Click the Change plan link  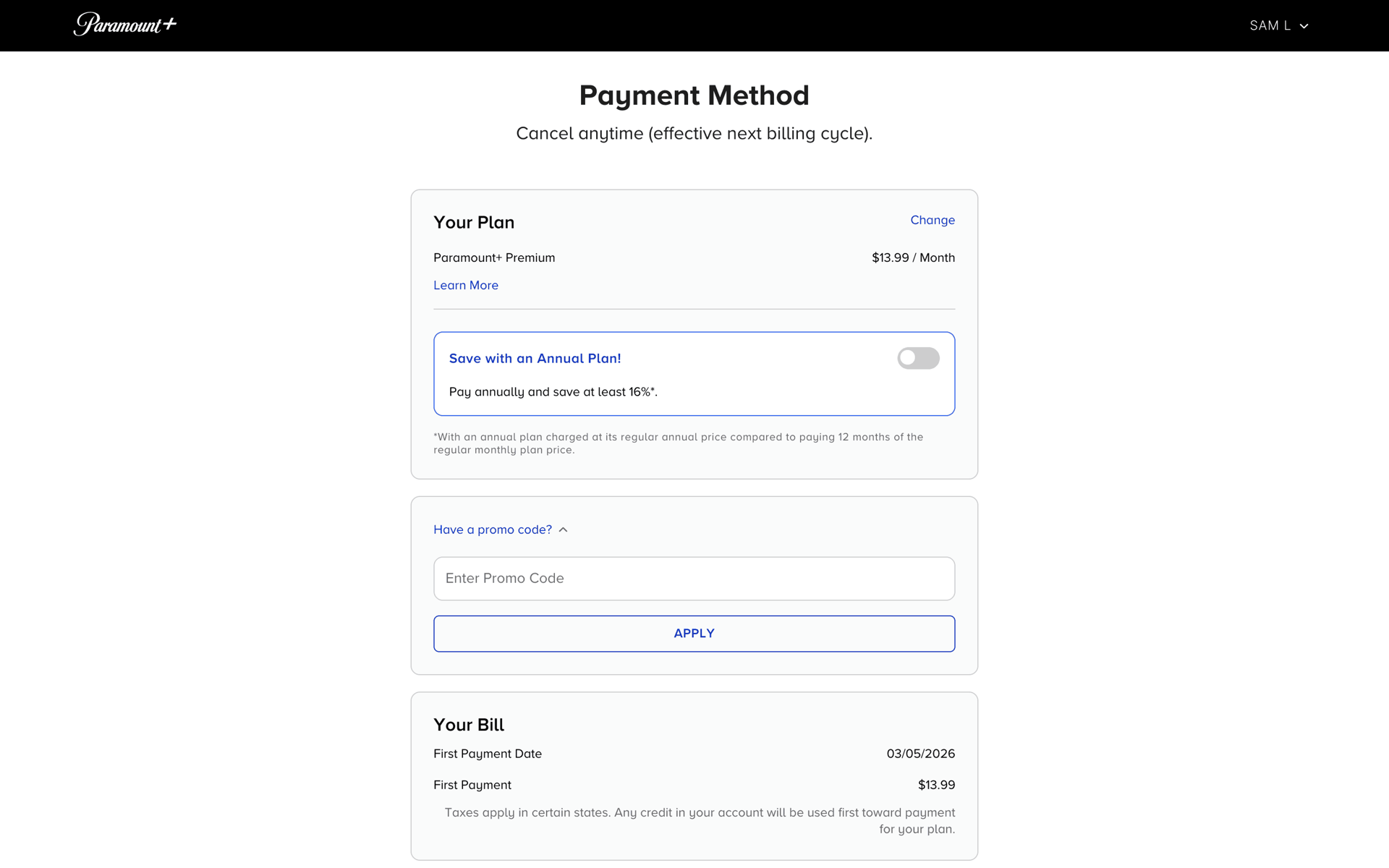932,220
